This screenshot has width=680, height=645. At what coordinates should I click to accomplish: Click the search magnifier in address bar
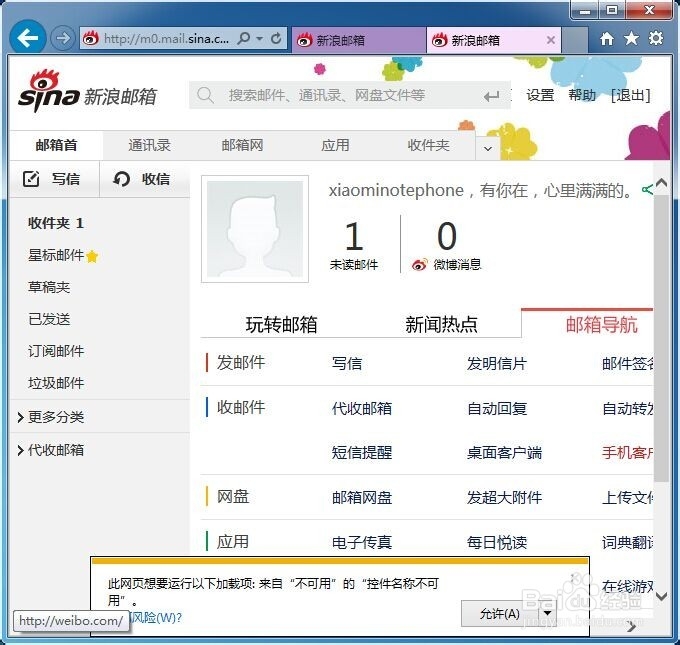pos(244,39)
